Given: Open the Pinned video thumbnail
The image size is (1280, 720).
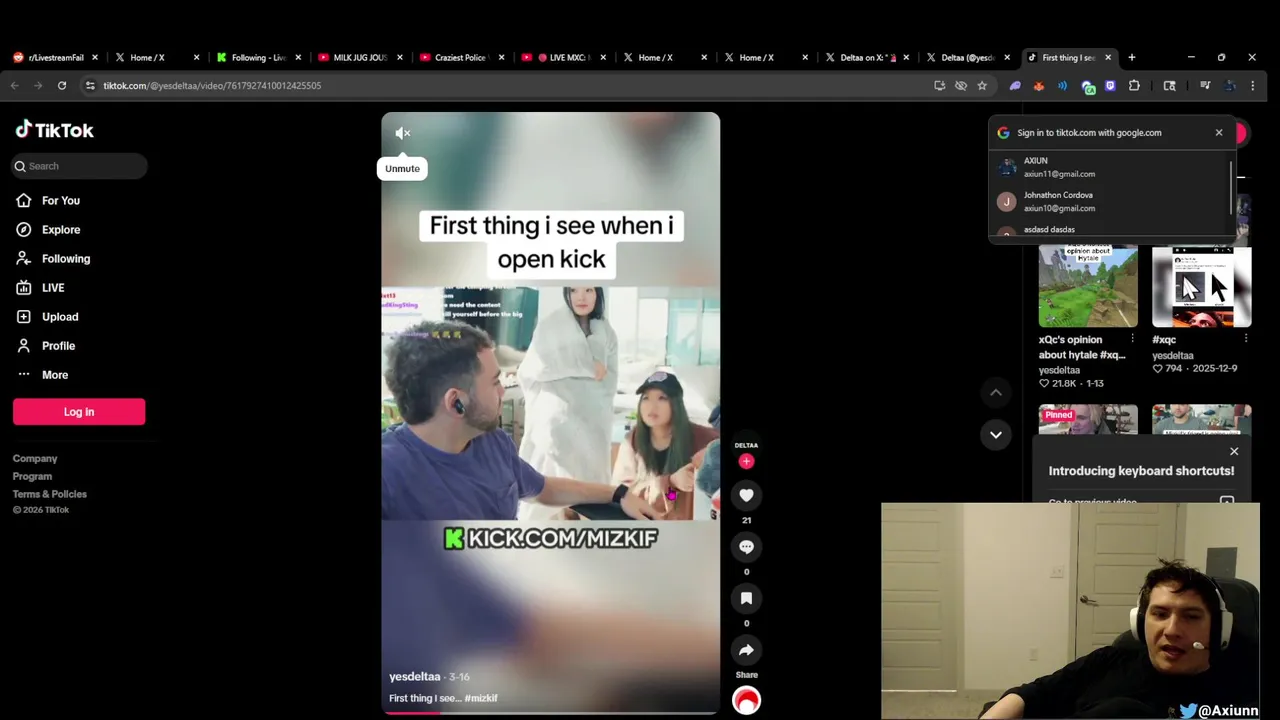Looking at the screenshot, I should click(x=1088, y=419).
